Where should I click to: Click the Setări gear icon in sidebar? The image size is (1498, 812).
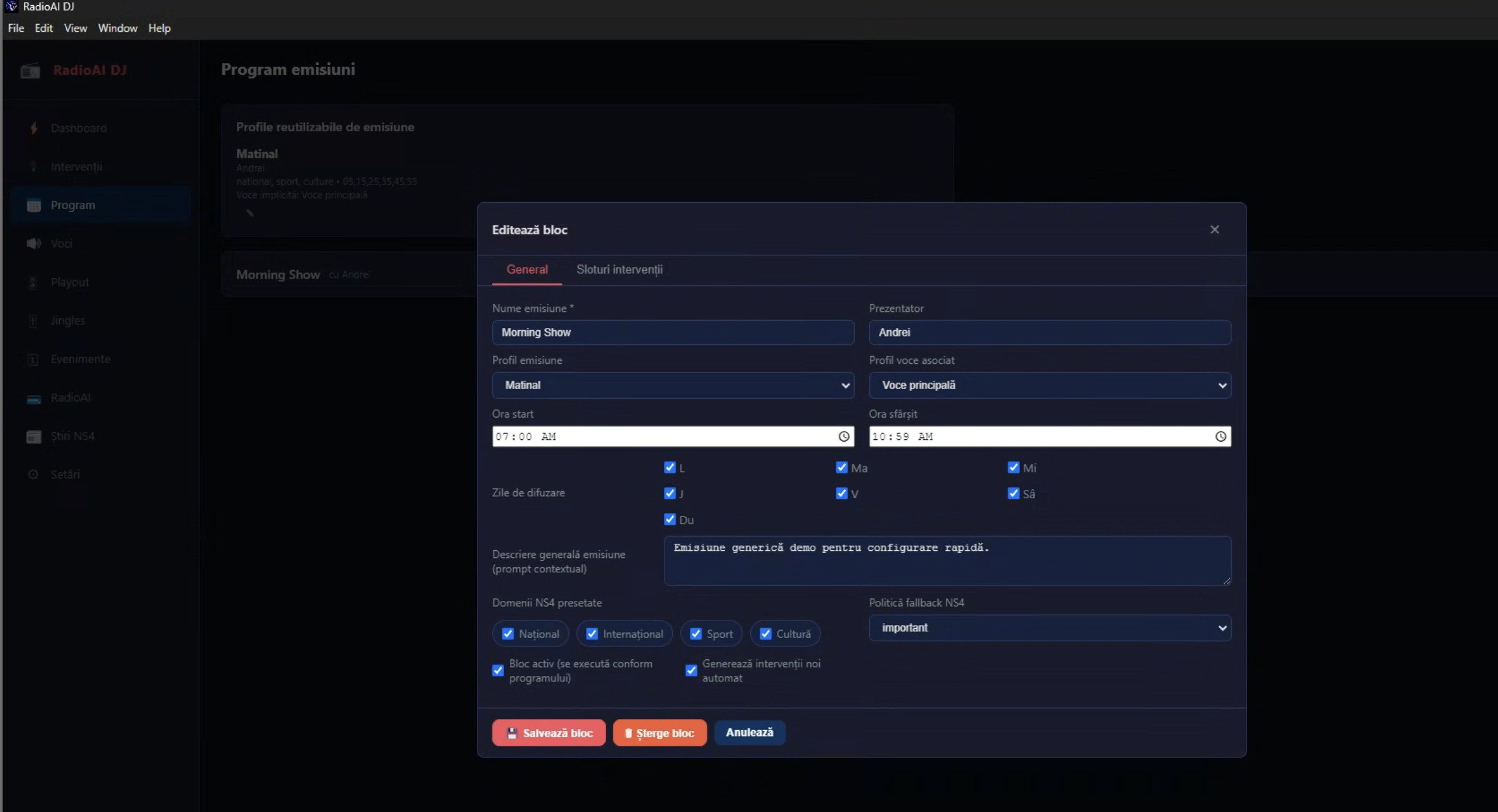coord(33,475)
